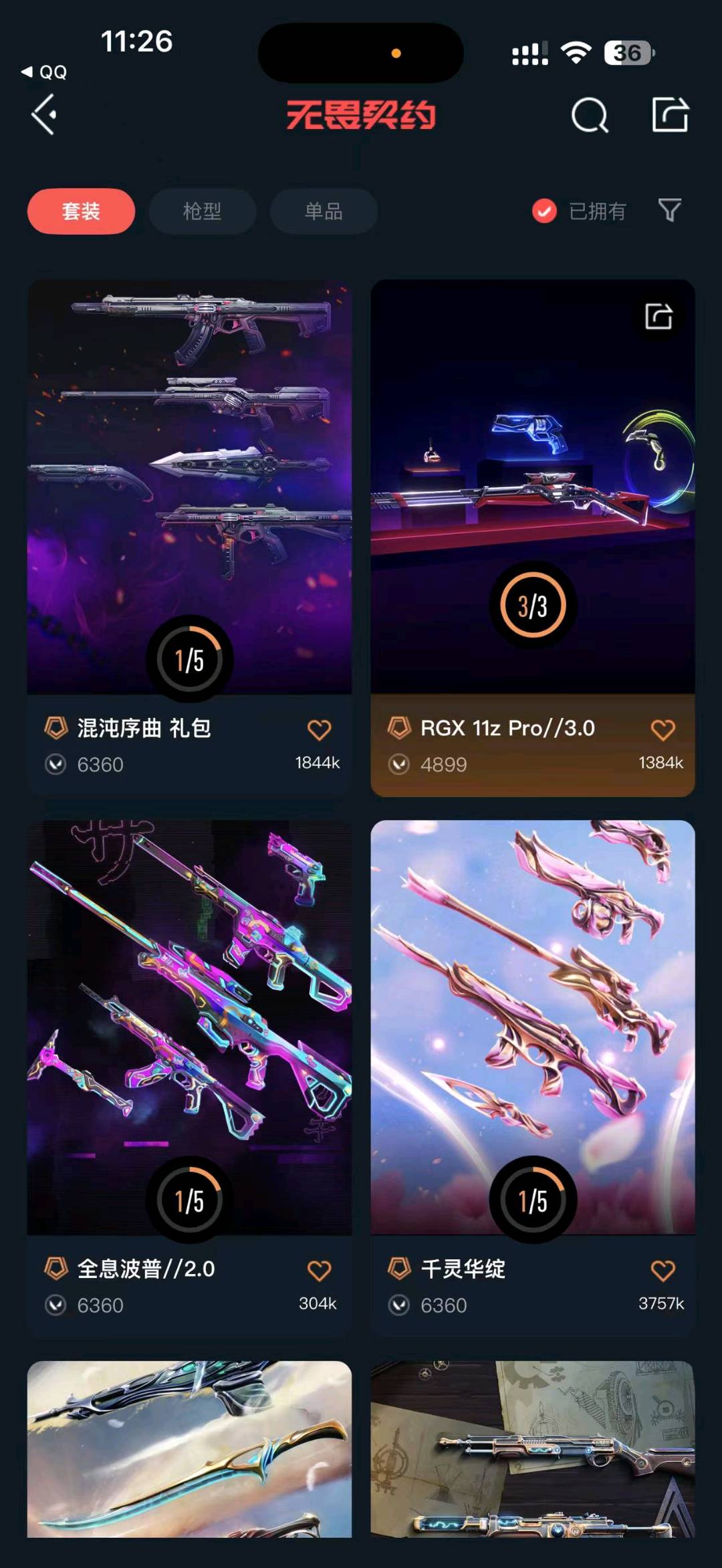Tap the 3/3 progress ring
The width and height of the screenshot is (722, 1568).
click(533, 606)
